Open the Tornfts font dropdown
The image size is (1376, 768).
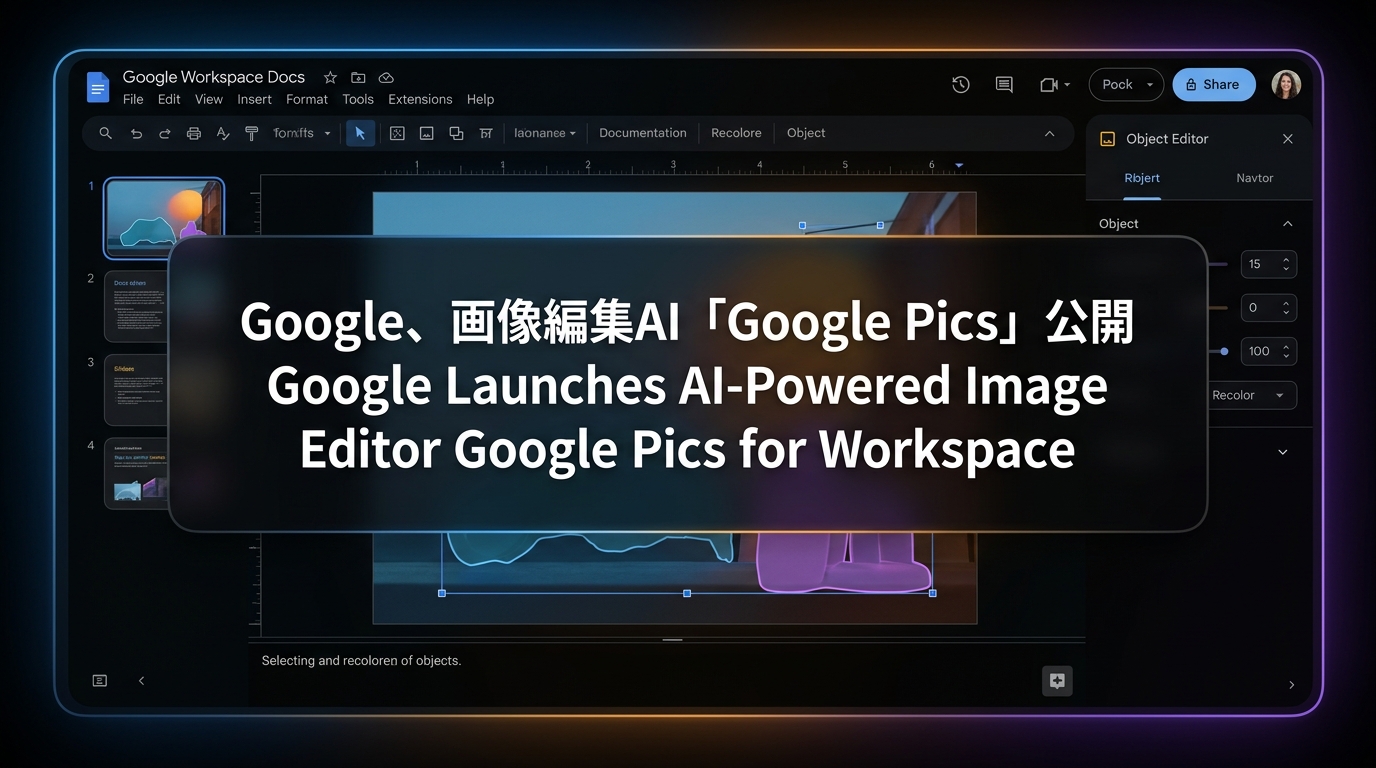[x=301, y=133]
